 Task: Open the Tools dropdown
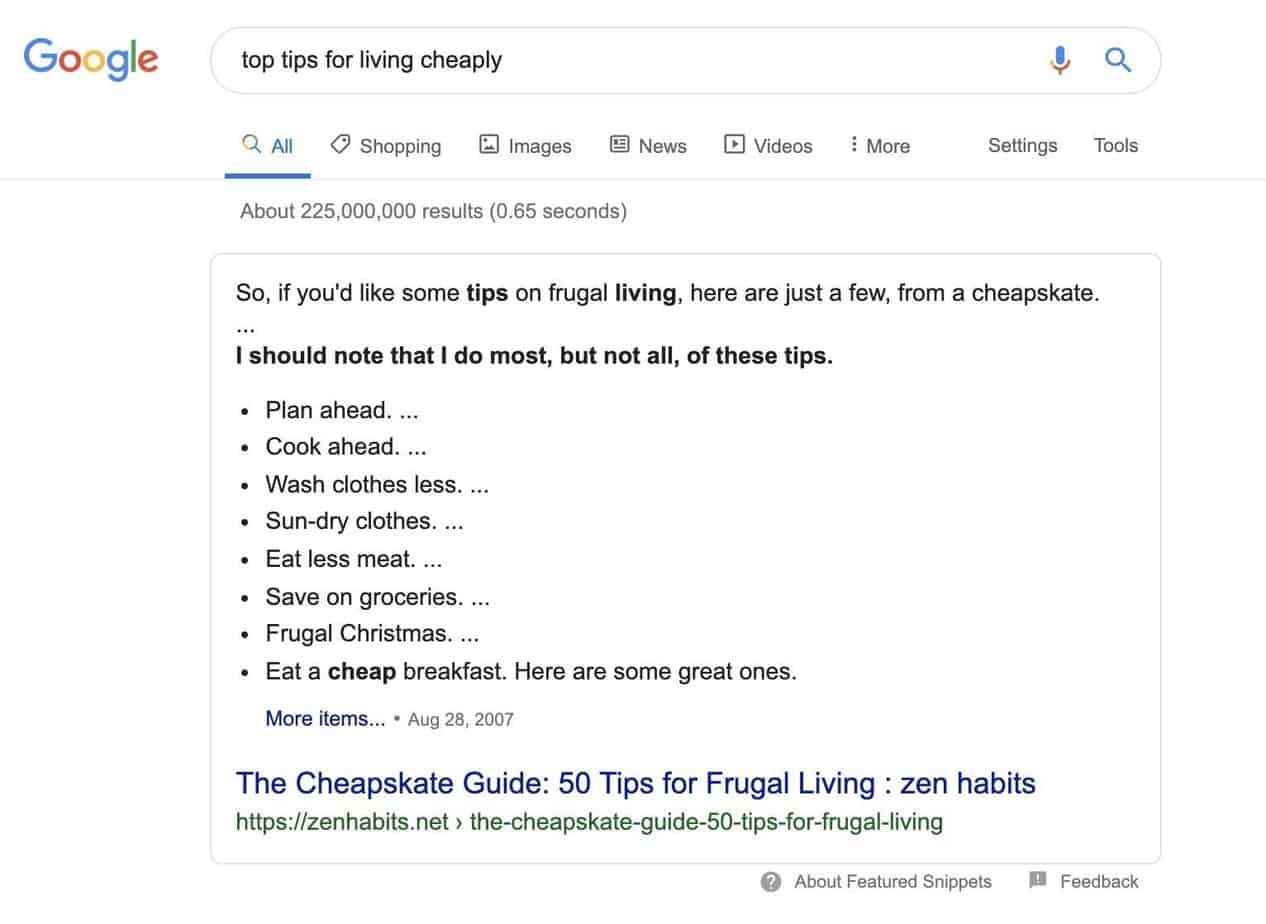[x=1115, y=145]
